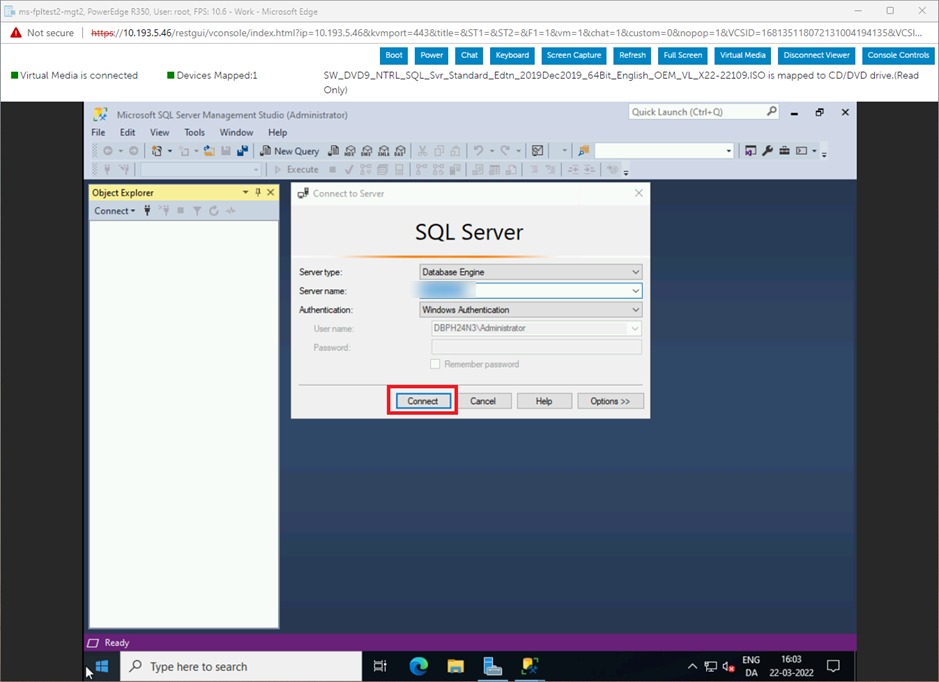Click the Open File folder icon
The image size is (939, 682).
pos(209,151)
